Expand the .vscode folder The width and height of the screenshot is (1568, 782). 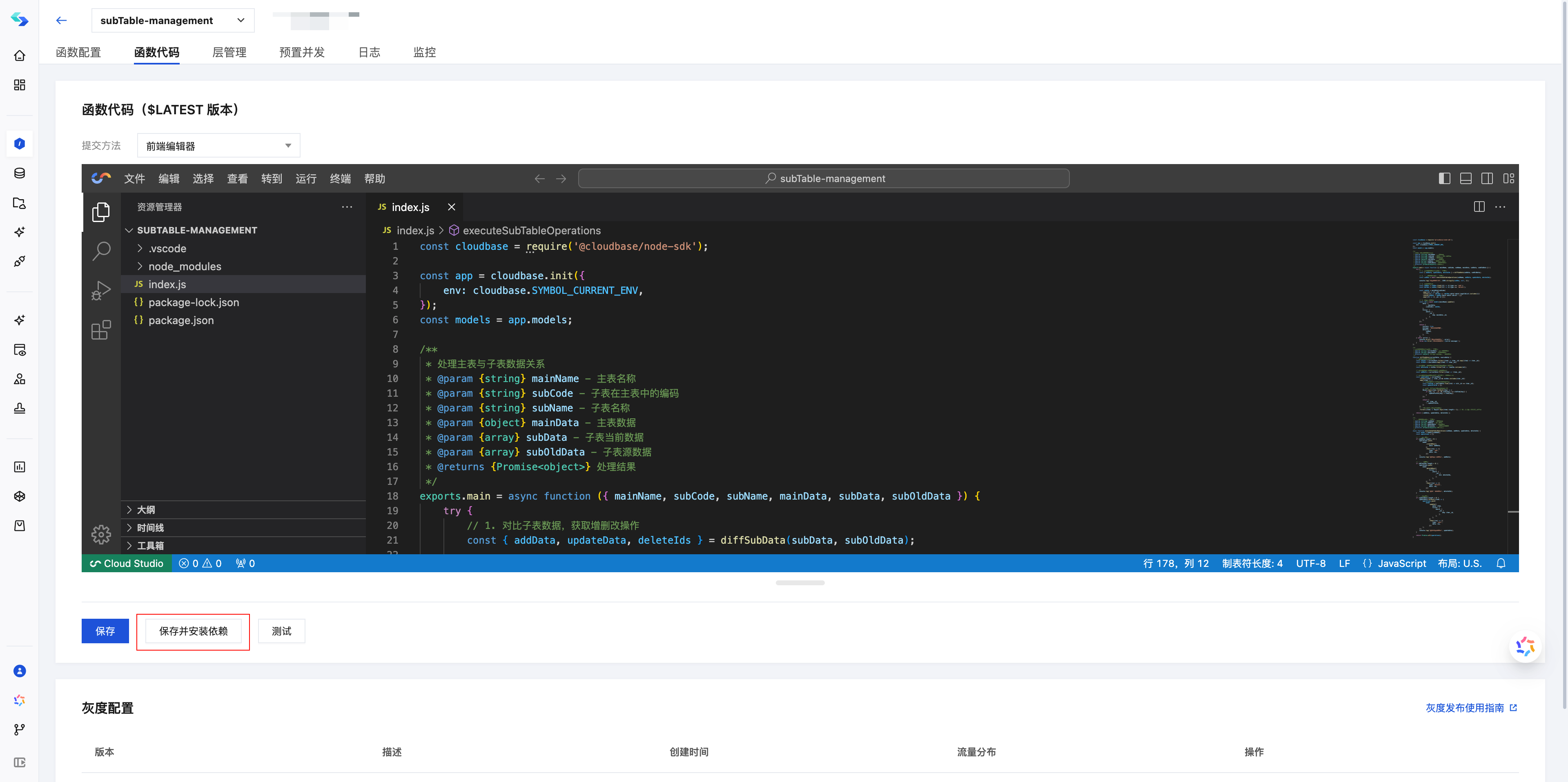pyautogui.click(x=243, y=248)
